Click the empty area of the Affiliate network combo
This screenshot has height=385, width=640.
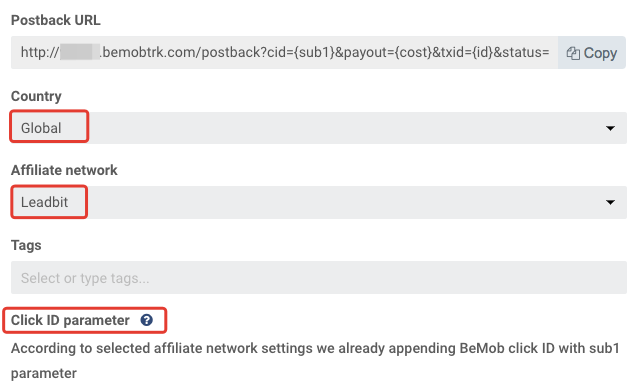(x=345, y=202)
